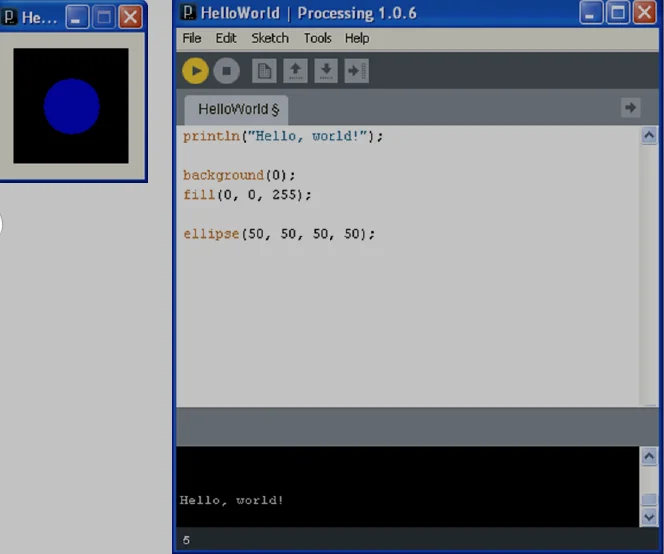Screen dimensions: 664x554
Task: Open the Tools menu
Action: pos(317,39)
